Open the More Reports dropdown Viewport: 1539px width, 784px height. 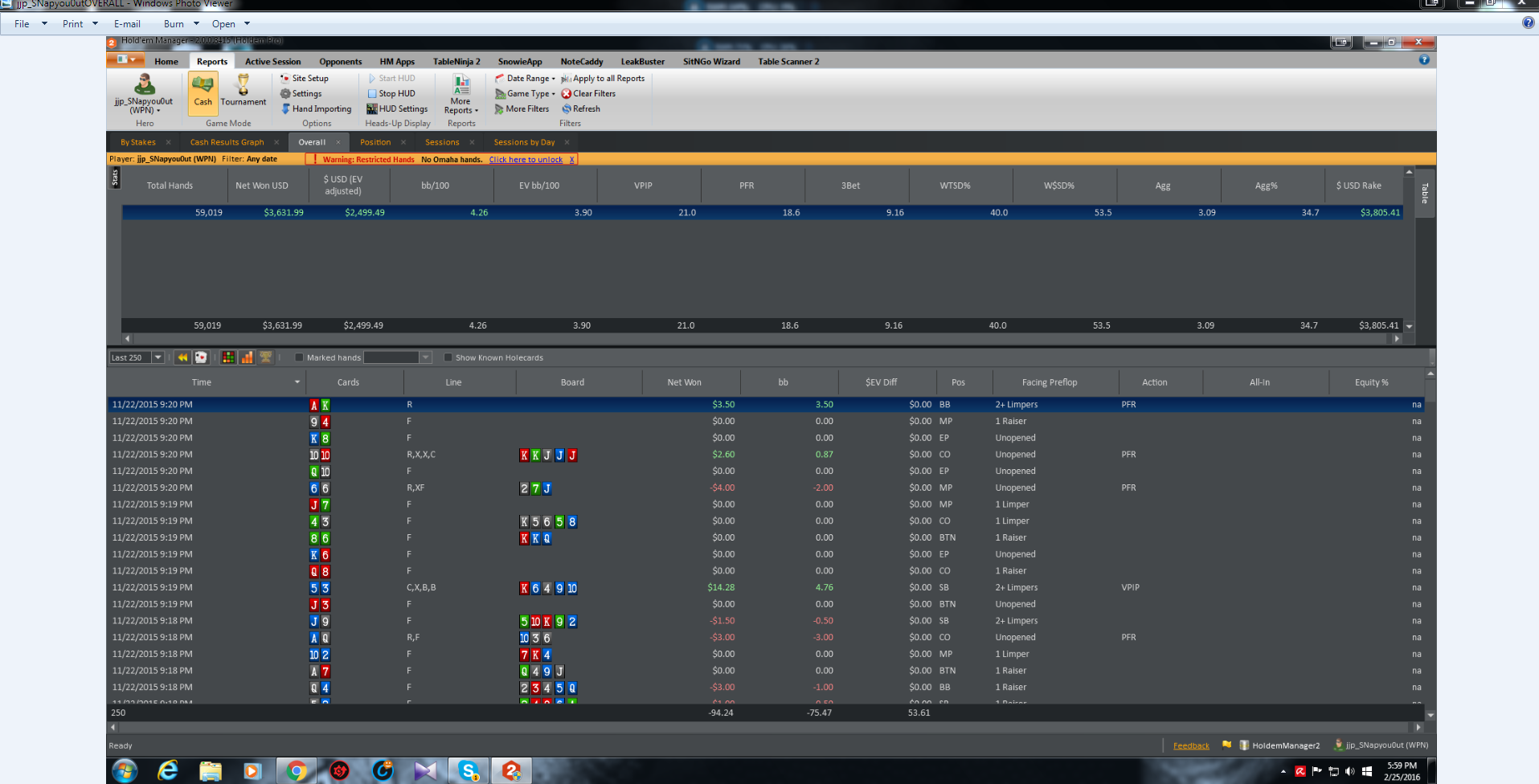pyautogui.click(x=461, y=94)
